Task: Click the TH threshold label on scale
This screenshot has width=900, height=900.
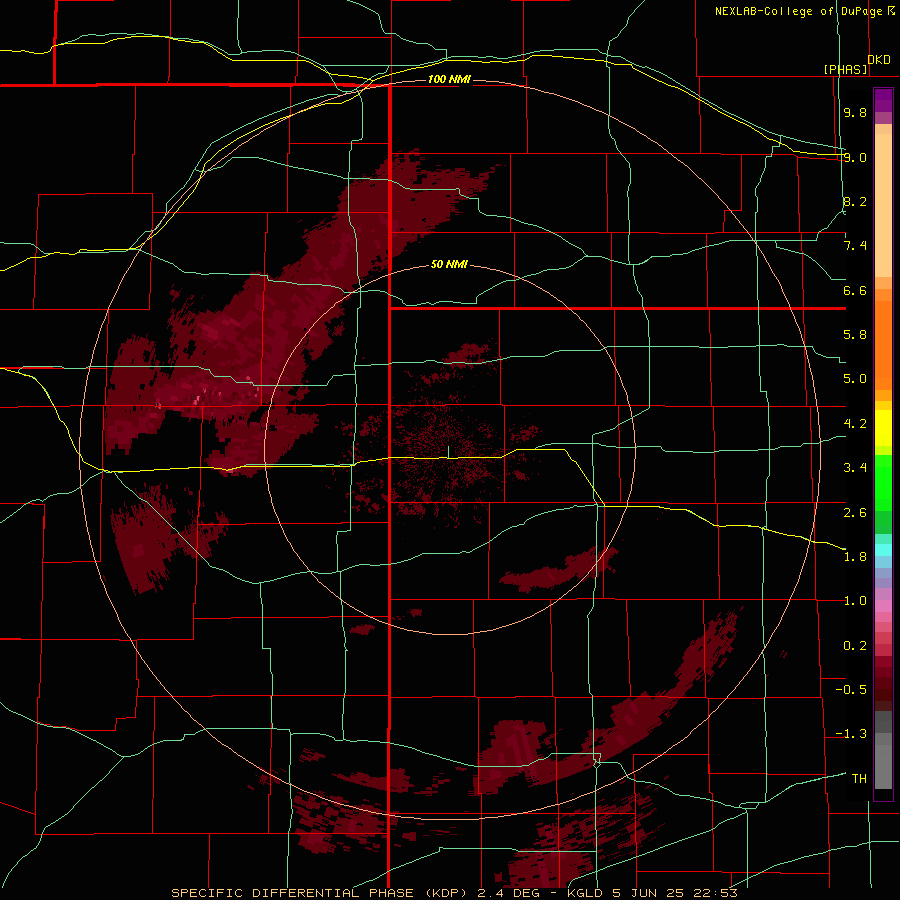Action: (x=859, y=778)
